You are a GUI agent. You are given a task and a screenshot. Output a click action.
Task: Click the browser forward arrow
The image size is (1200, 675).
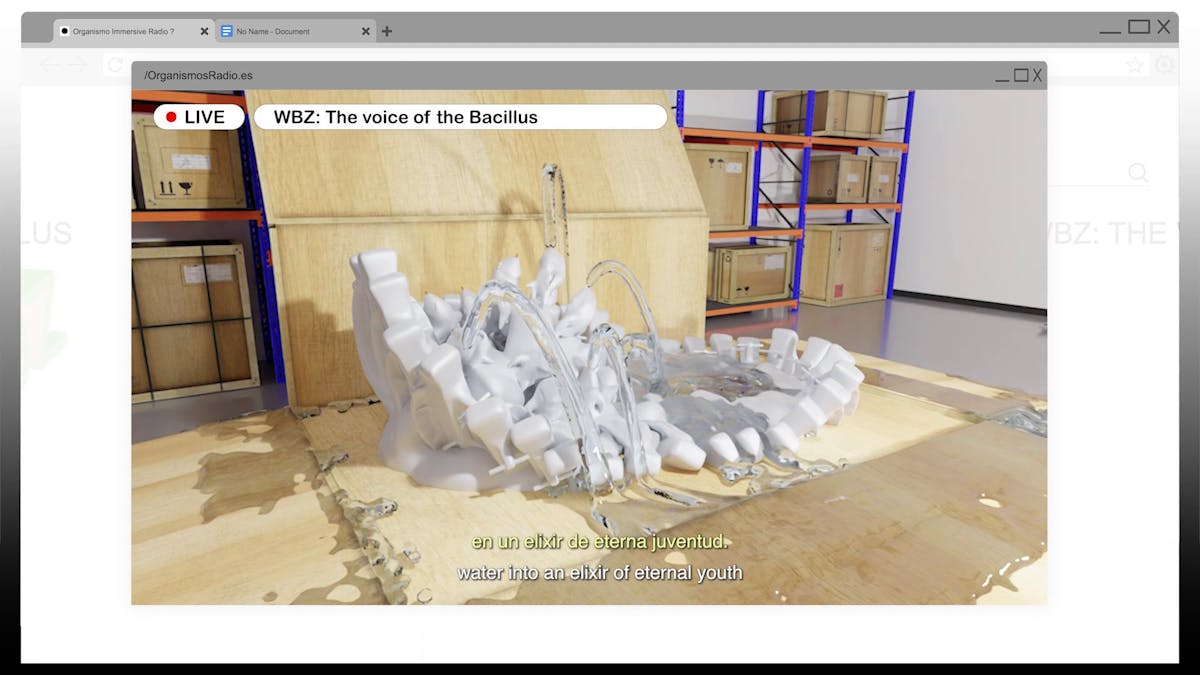(x=77, y=65)
